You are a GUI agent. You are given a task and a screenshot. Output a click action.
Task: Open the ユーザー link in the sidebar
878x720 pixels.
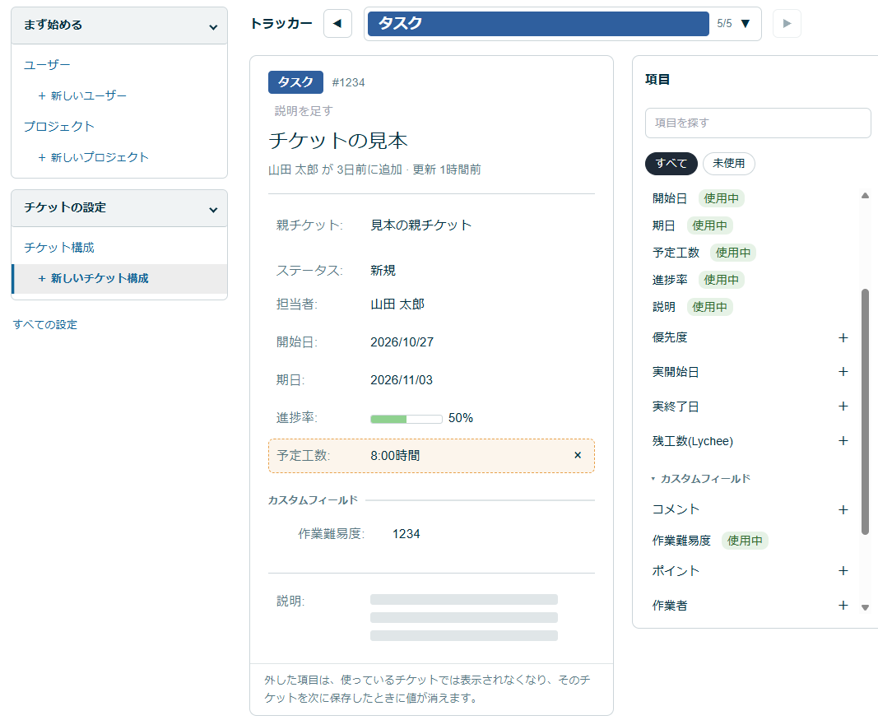click(x=47, y=65)
